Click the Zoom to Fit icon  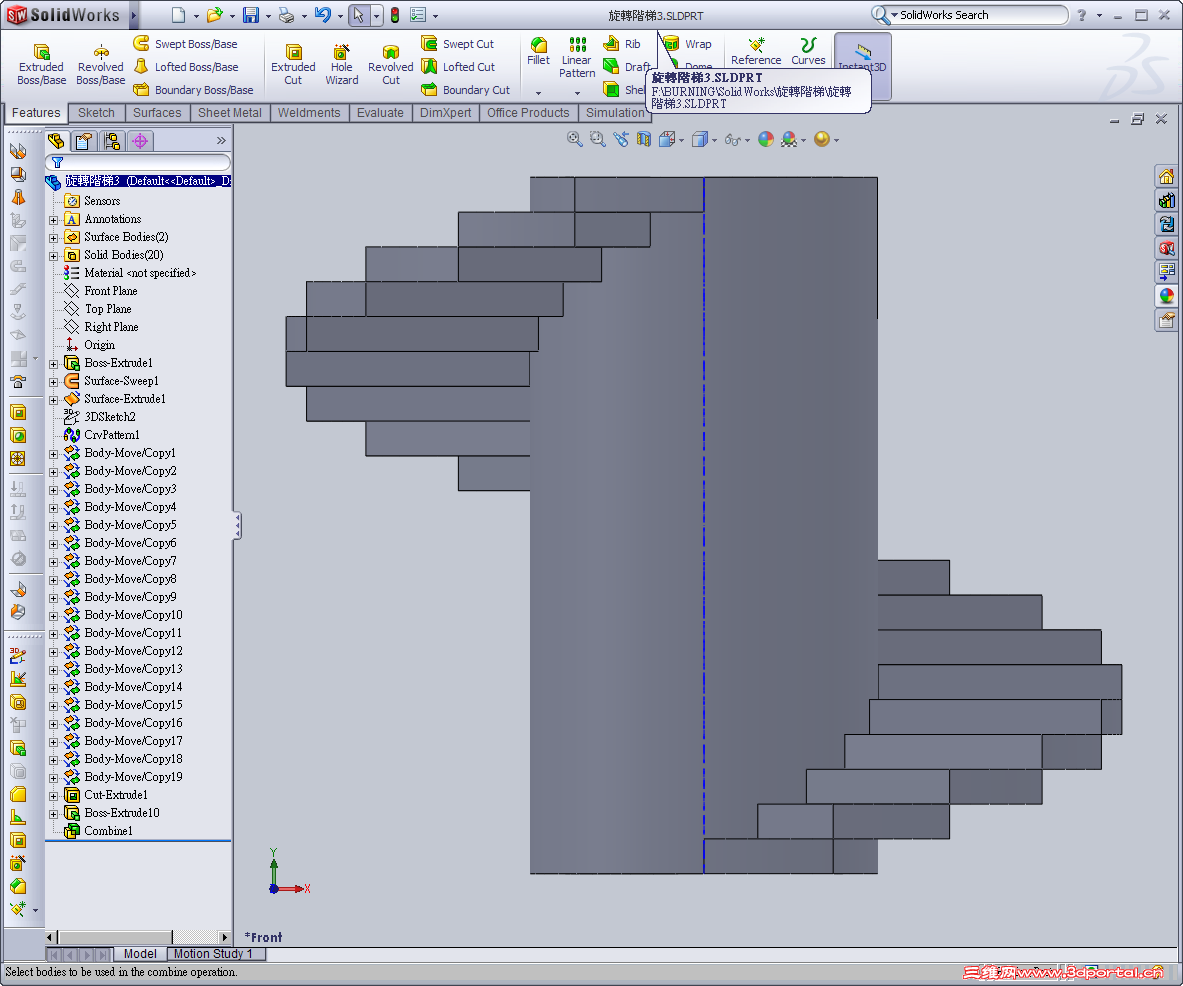[x=575, y=139]
